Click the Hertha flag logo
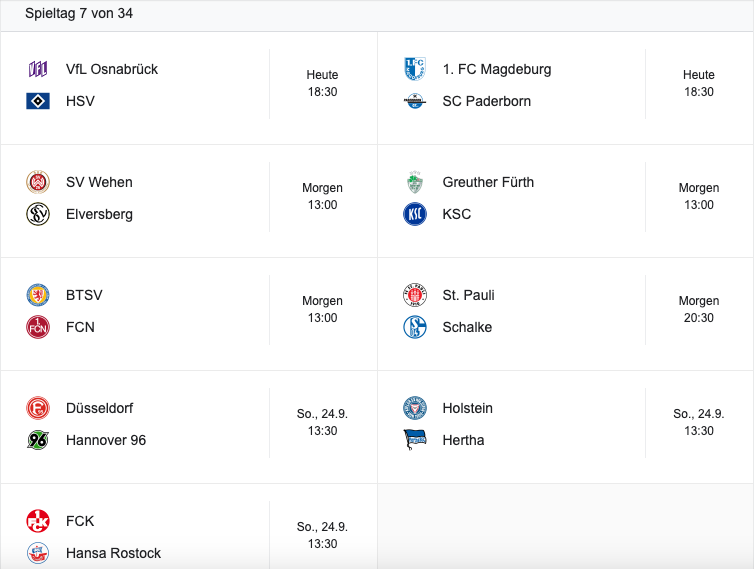This screenshot has height=569, width=754. 414,440
